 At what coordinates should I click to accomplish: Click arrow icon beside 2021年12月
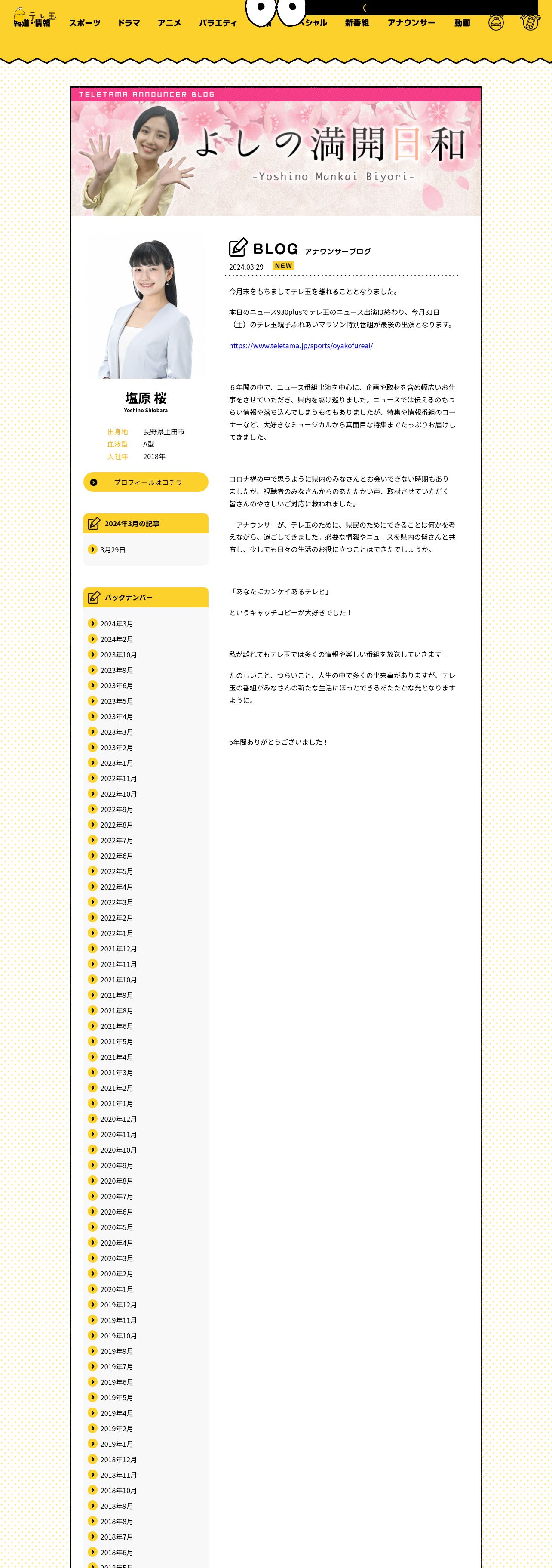click(x=92, y=948)
